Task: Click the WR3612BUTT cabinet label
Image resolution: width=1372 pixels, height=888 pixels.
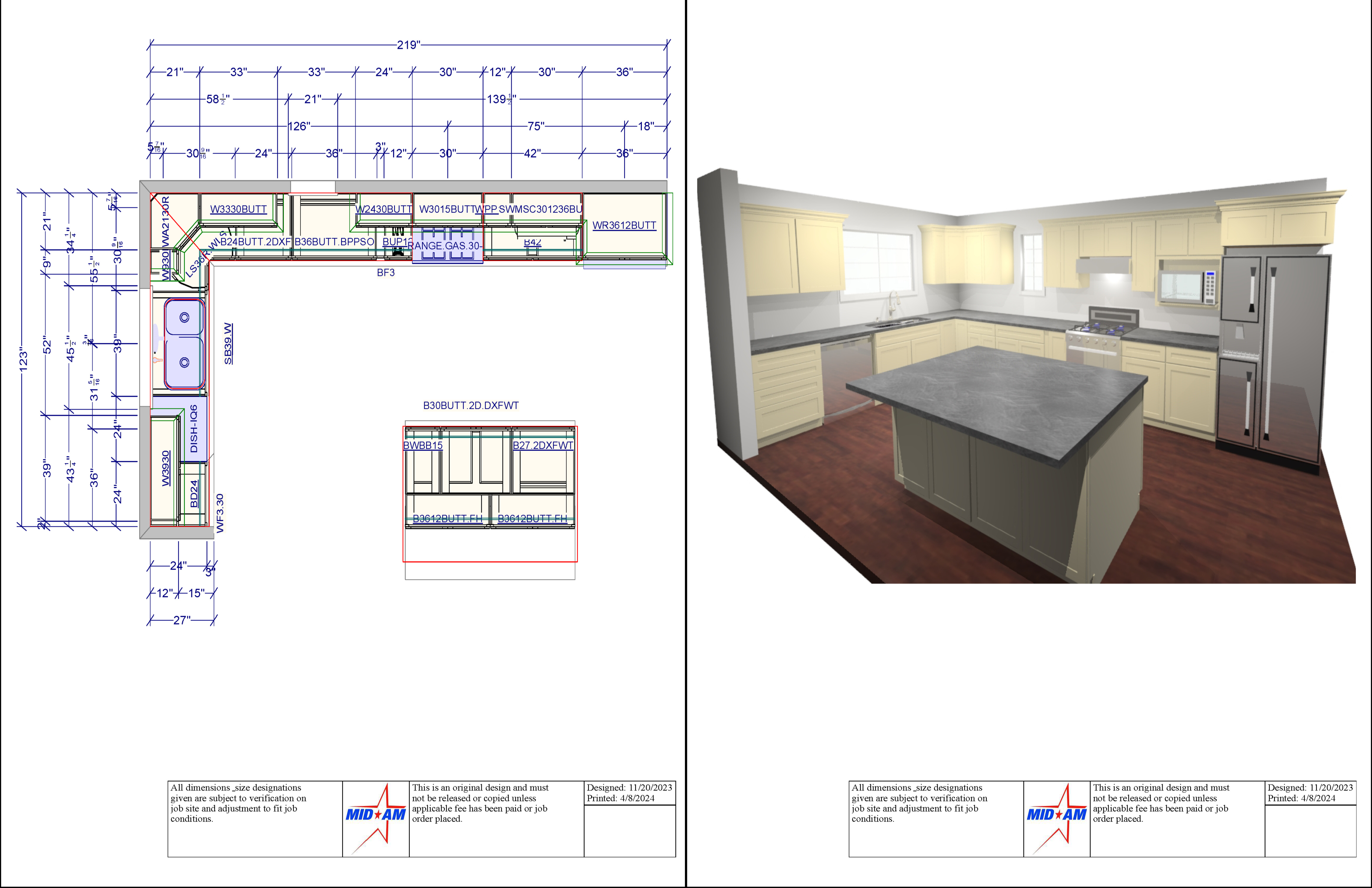Action: tap(624, 225)
